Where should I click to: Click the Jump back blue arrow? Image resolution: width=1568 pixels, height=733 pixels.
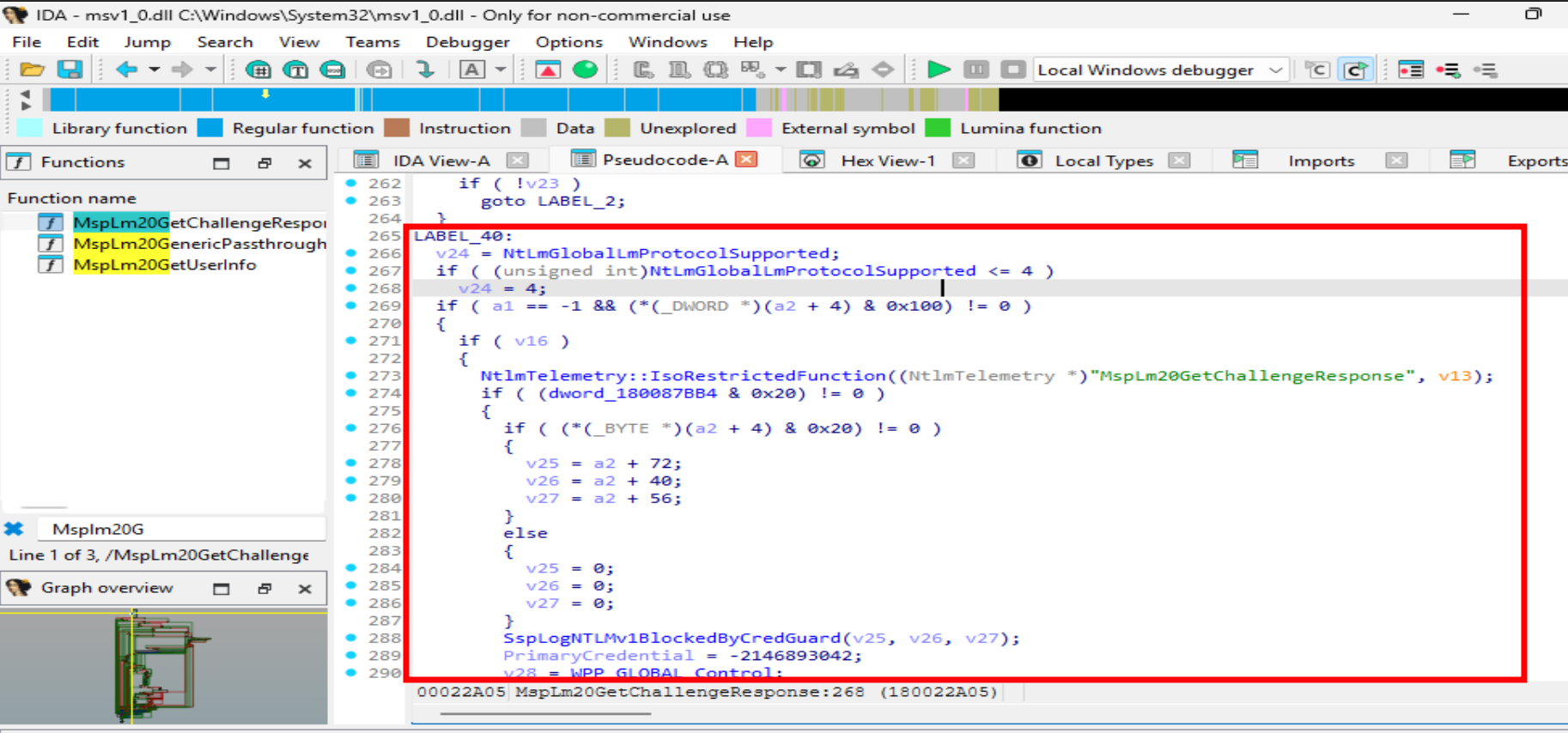tap(126, 70)
